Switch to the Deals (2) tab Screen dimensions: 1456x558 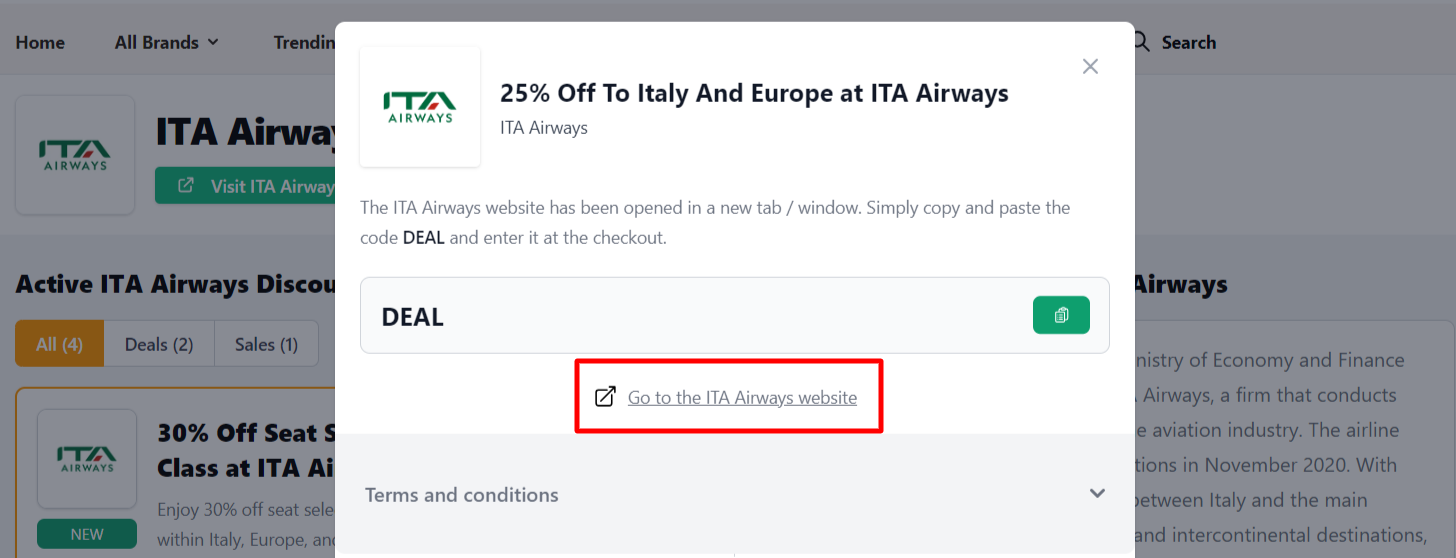point(159,344)
